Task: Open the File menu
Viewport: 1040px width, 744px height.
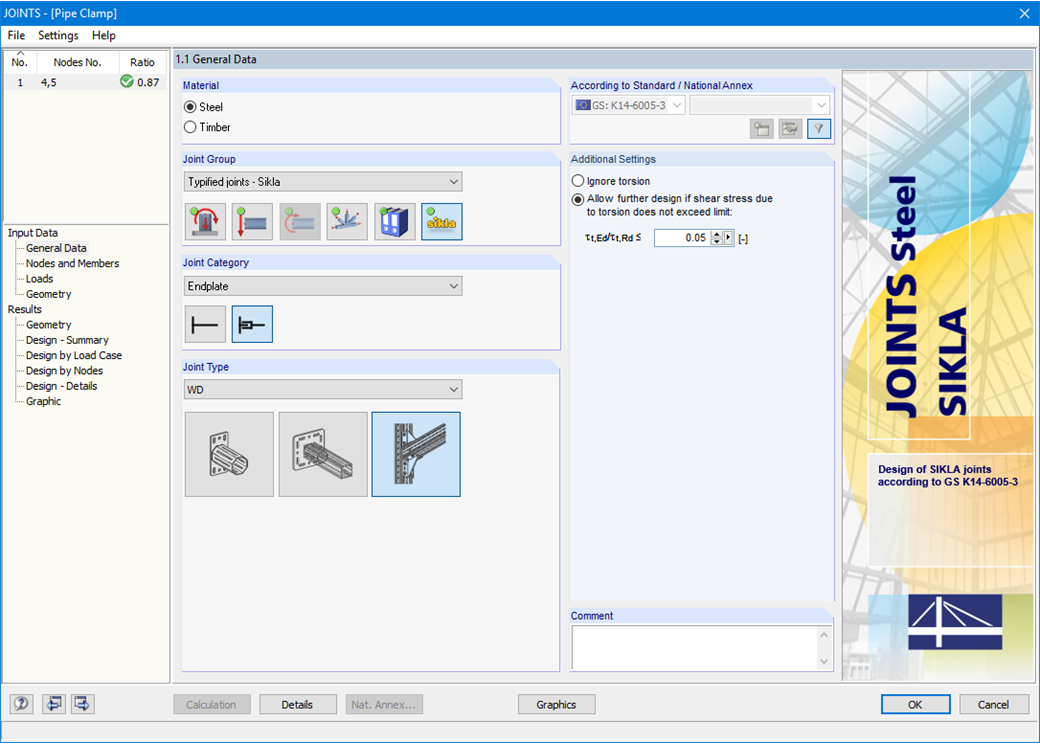Action: 16,35
